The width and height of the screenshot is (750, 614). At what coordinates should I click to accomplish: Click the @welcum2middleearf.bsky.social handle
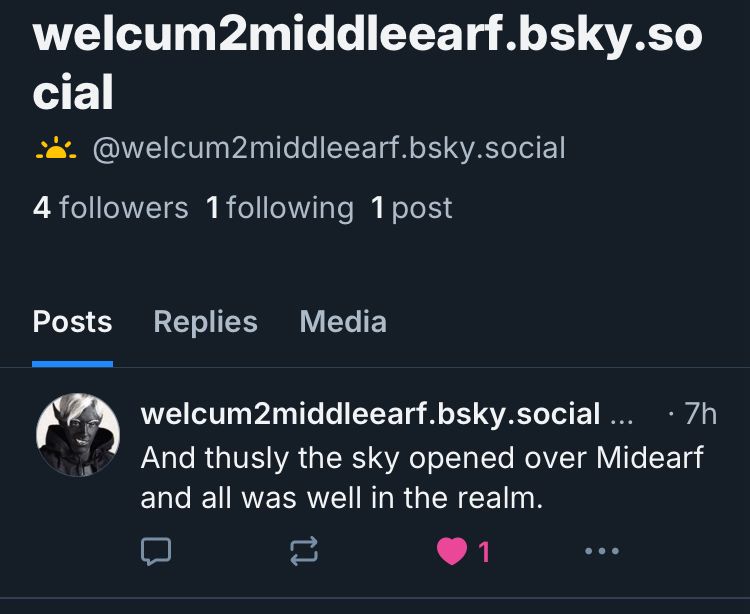click(329, 148)
